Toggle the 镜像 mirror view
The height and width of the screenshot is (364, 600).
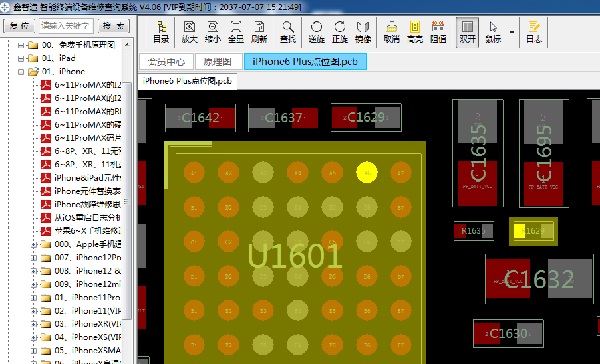[x=363, y=32]
